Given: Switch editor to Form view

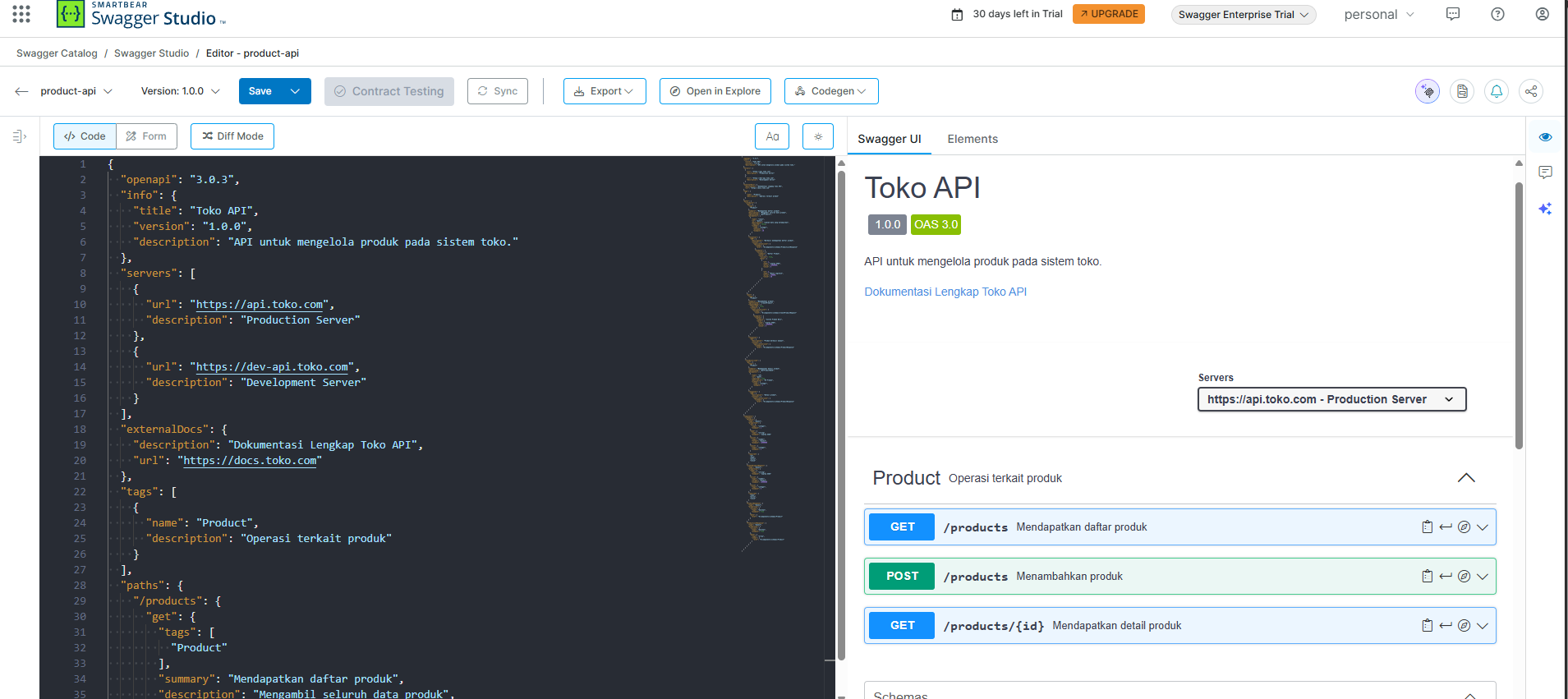Looking at the screenshot, I should (146, 136).
